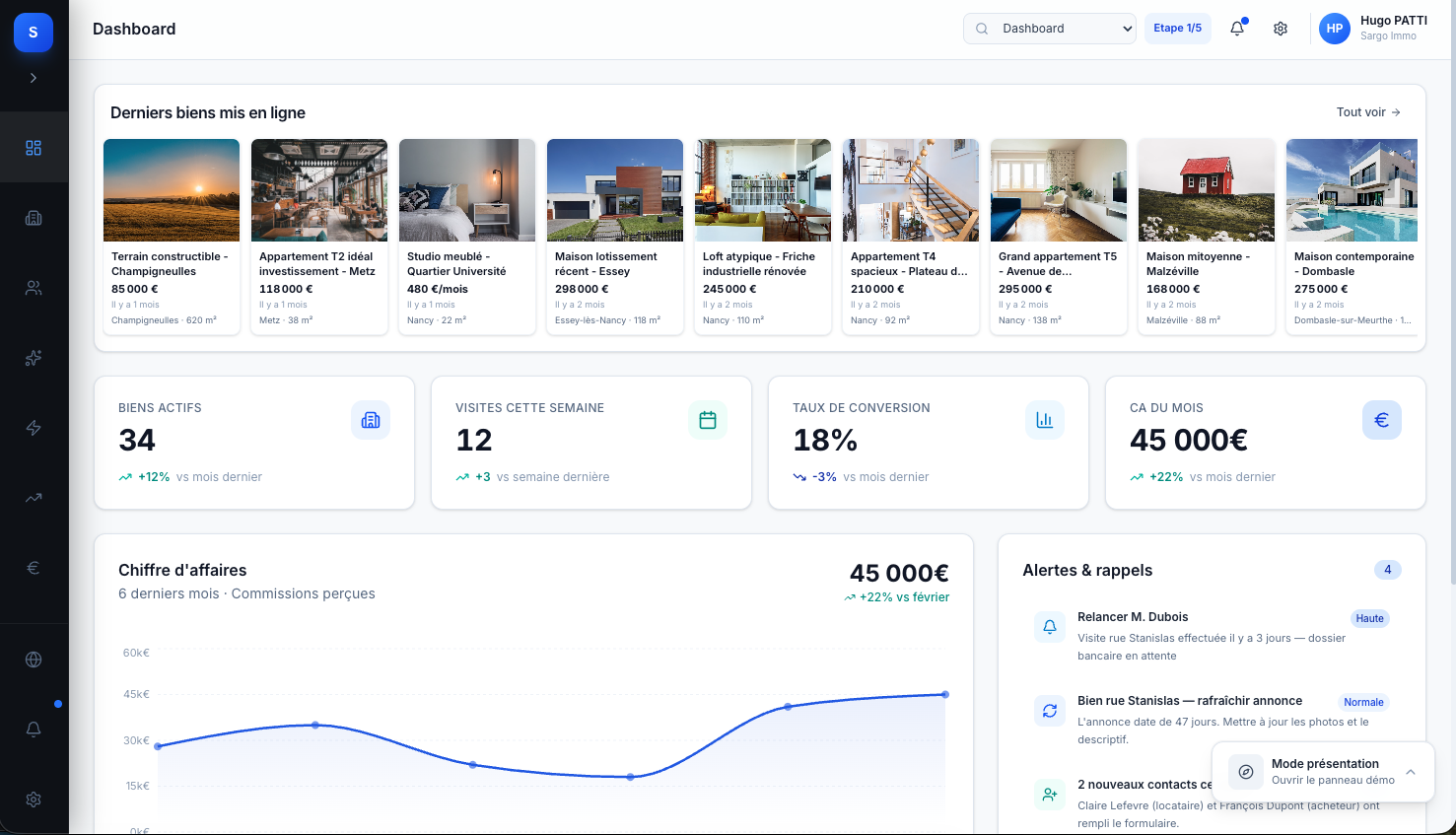Open Hugo PATTI profile avatar
This screenshot has width=1456, height=835.
point(1335,29)
